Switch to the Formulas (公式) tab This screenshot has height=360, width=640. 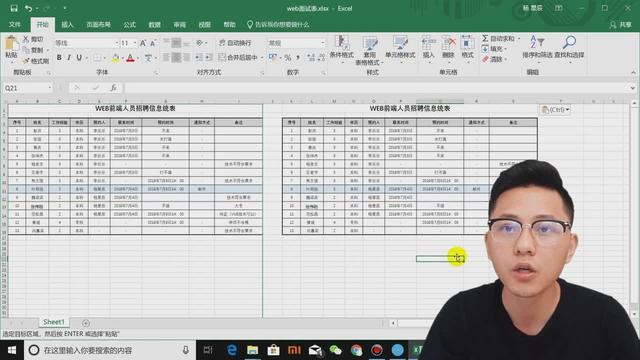pos(129,24)
